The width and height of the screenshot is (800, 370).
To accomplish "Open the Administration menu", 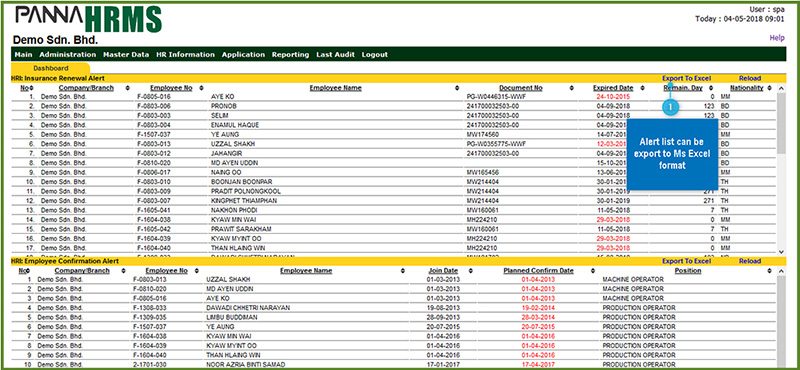I will click(x=67, y=55).
